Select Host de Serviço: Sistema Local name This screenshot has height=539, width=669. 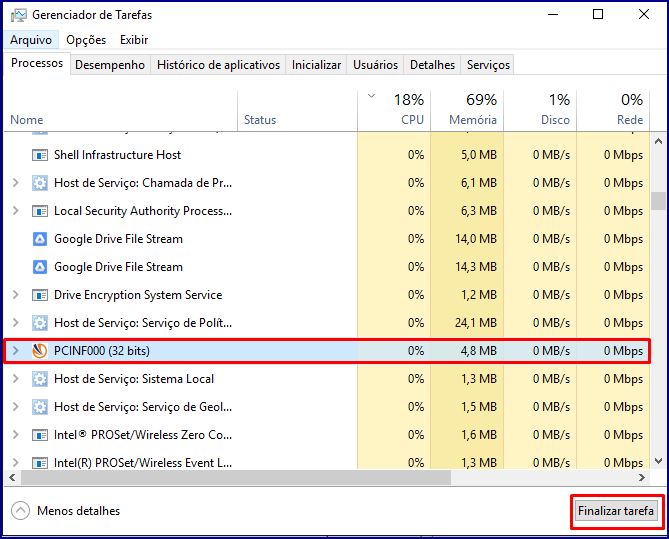134,379
